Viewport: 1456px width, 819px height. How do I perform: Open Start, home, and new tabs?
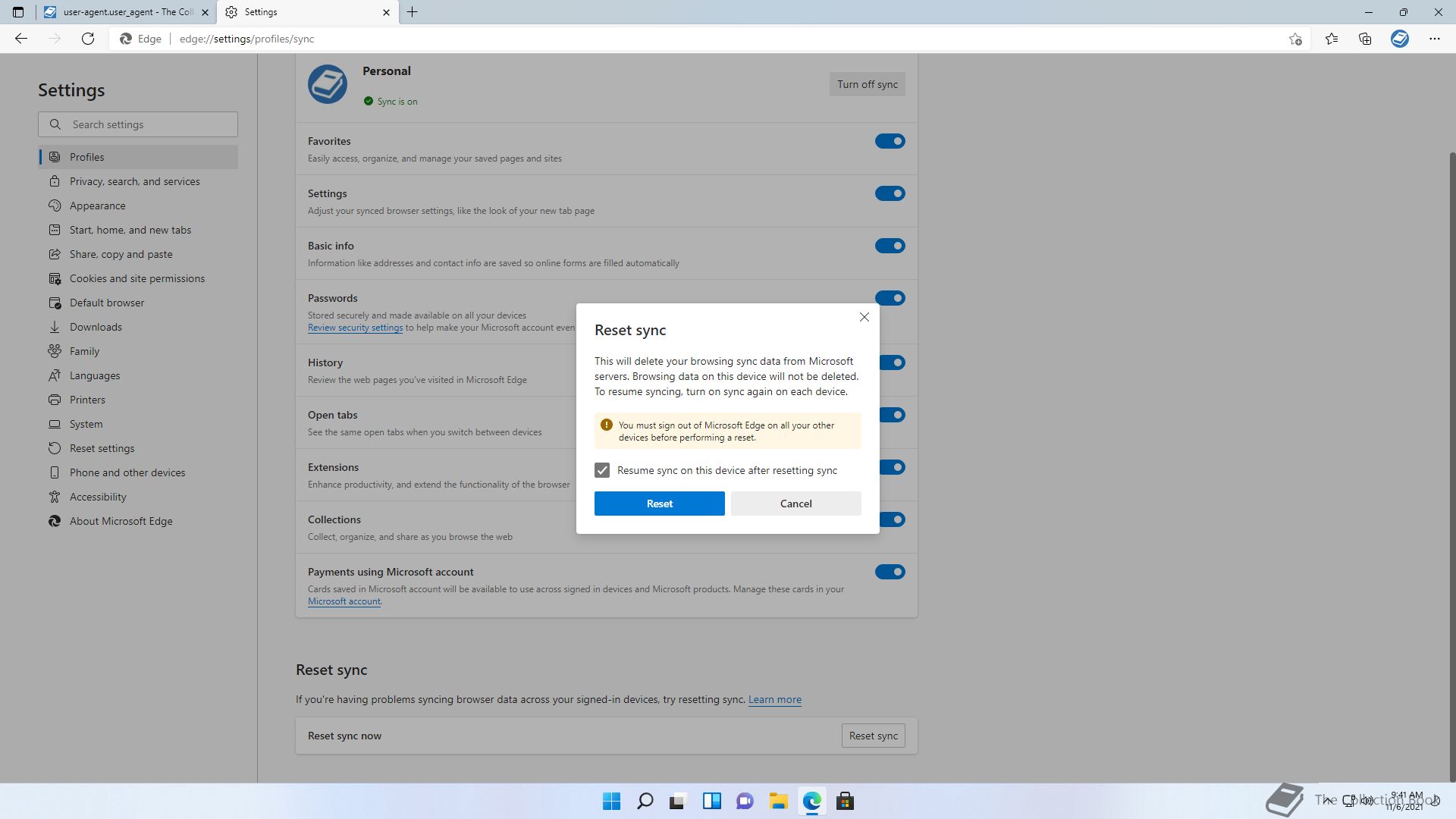(x=138, y=230)
